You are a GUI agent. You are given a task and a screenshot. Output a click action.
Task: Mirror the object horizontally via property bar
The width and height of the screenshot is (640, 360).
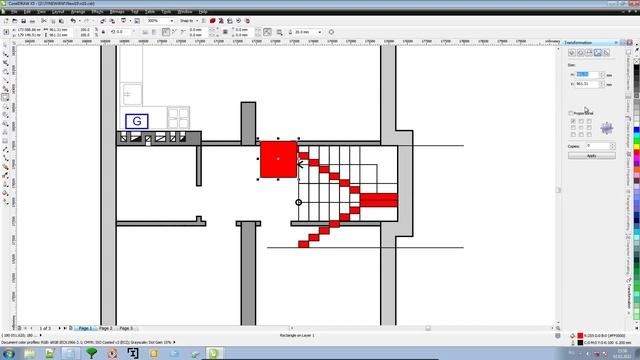(x=145, y=32)
